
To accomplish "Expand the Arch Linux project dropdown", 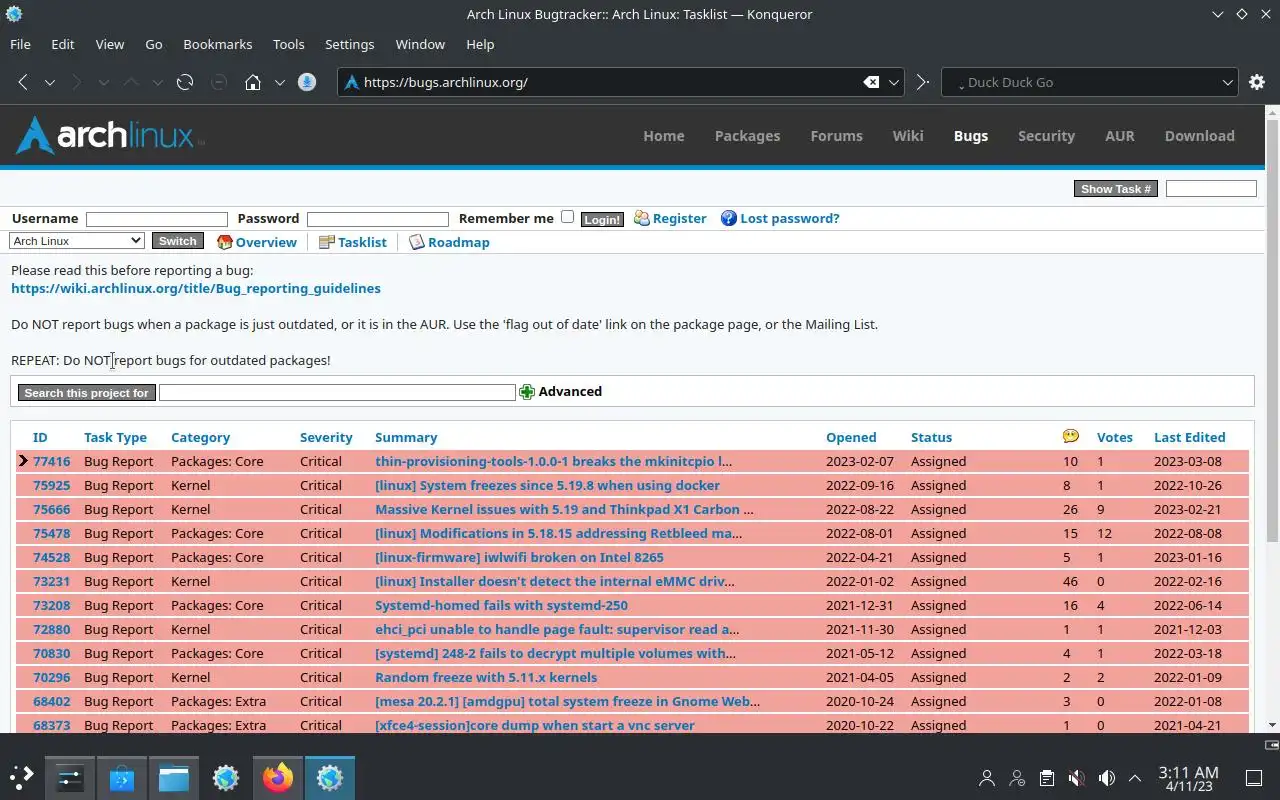I will (77, 241).
